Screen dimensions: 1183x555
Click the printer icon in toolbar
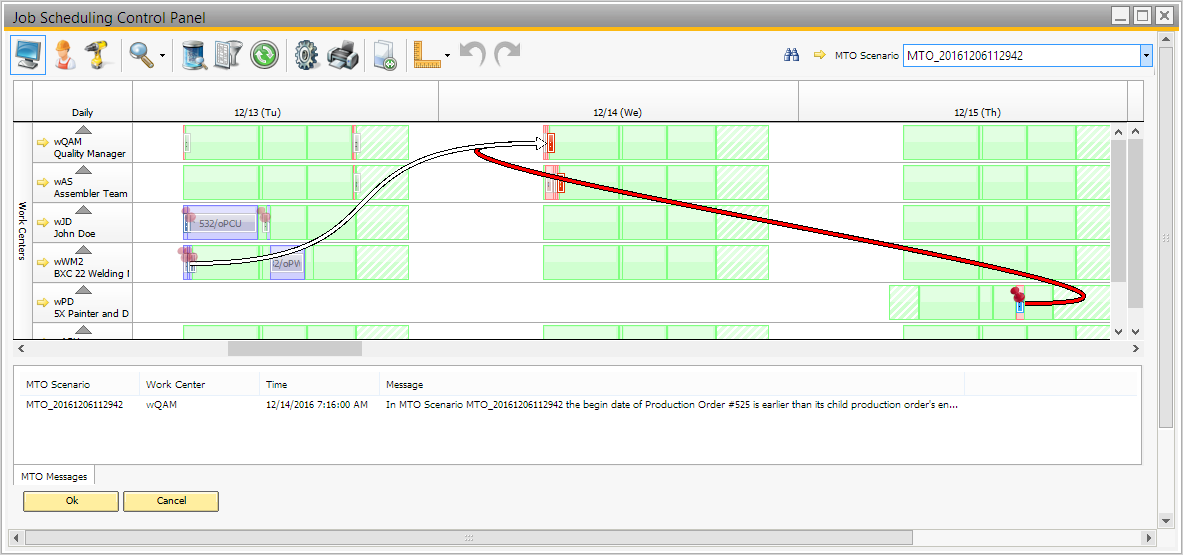pos(343,55)
